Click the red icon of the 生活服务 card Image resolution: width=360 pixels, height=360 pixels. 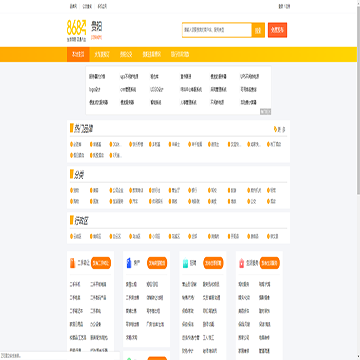point(241,263)
